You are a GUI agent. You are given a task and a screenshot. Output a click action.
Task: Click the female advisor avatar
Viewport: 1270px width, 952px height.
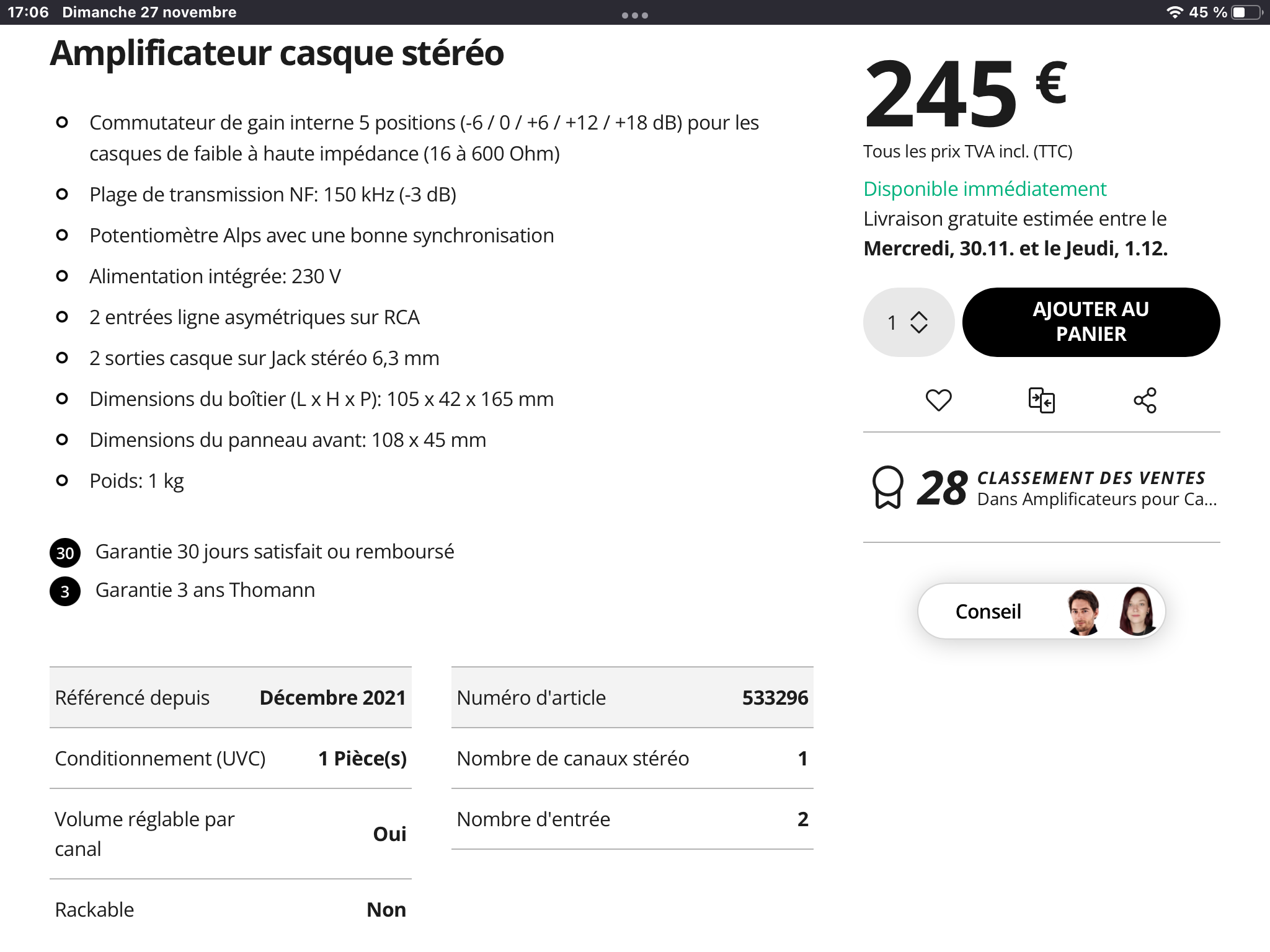pyautogui.click(x=1136, y=612)
